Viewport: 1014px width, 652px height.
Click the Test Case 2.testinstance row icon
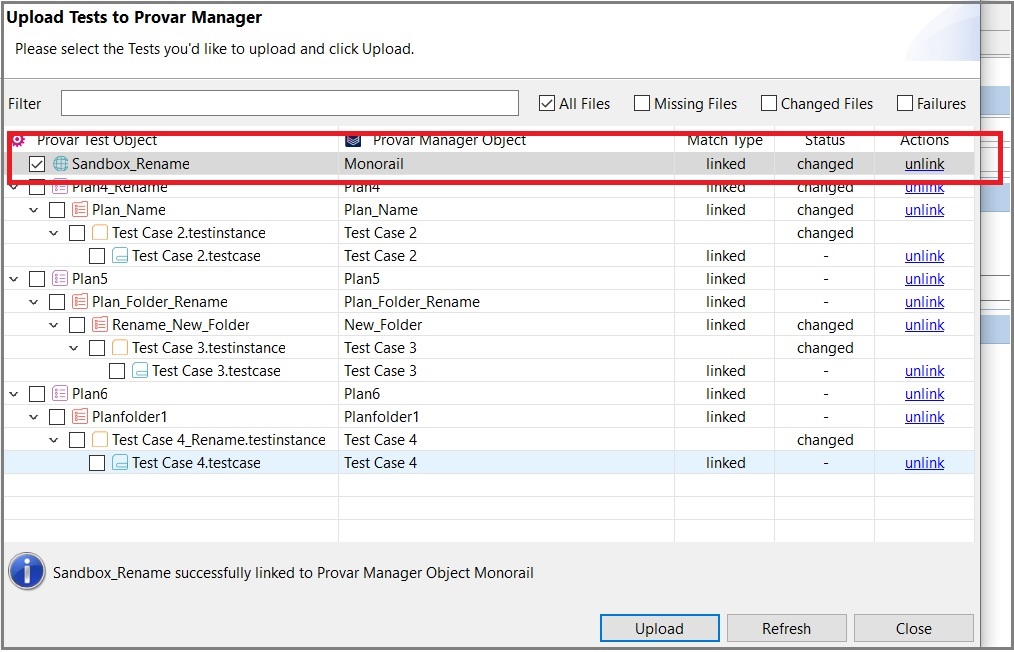click(100, 233)
